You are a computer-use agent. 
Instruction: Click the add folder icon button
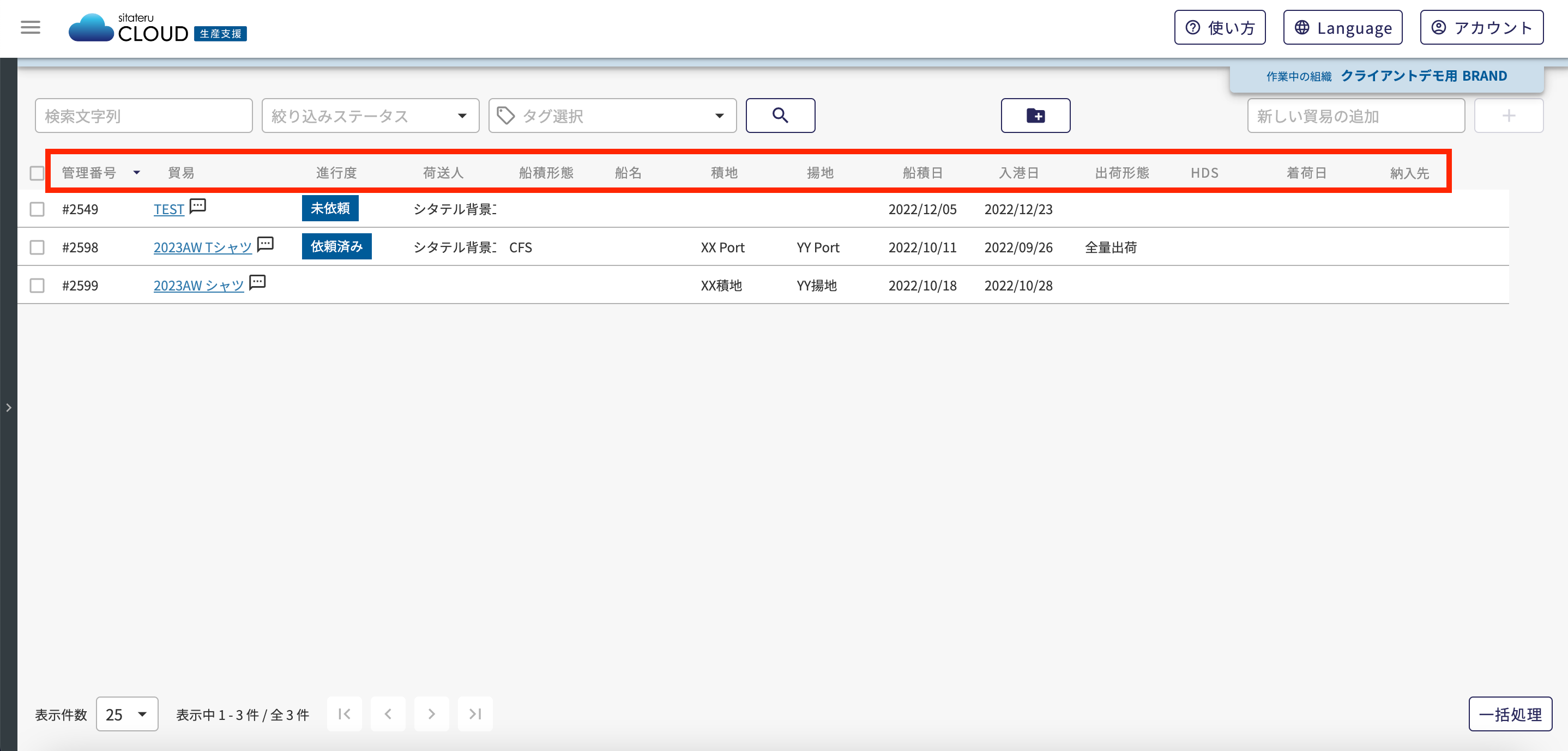coord(1035,116)
